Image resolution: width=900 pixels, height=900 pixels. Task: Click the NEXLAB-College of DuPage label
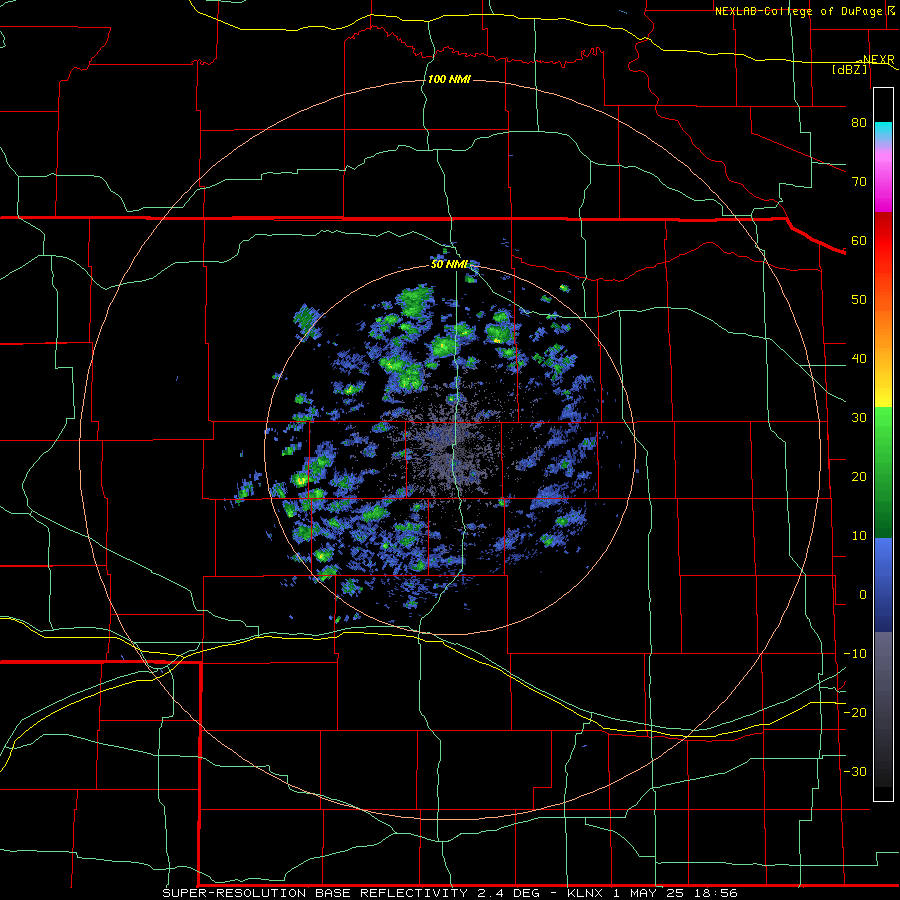[799, 11]
